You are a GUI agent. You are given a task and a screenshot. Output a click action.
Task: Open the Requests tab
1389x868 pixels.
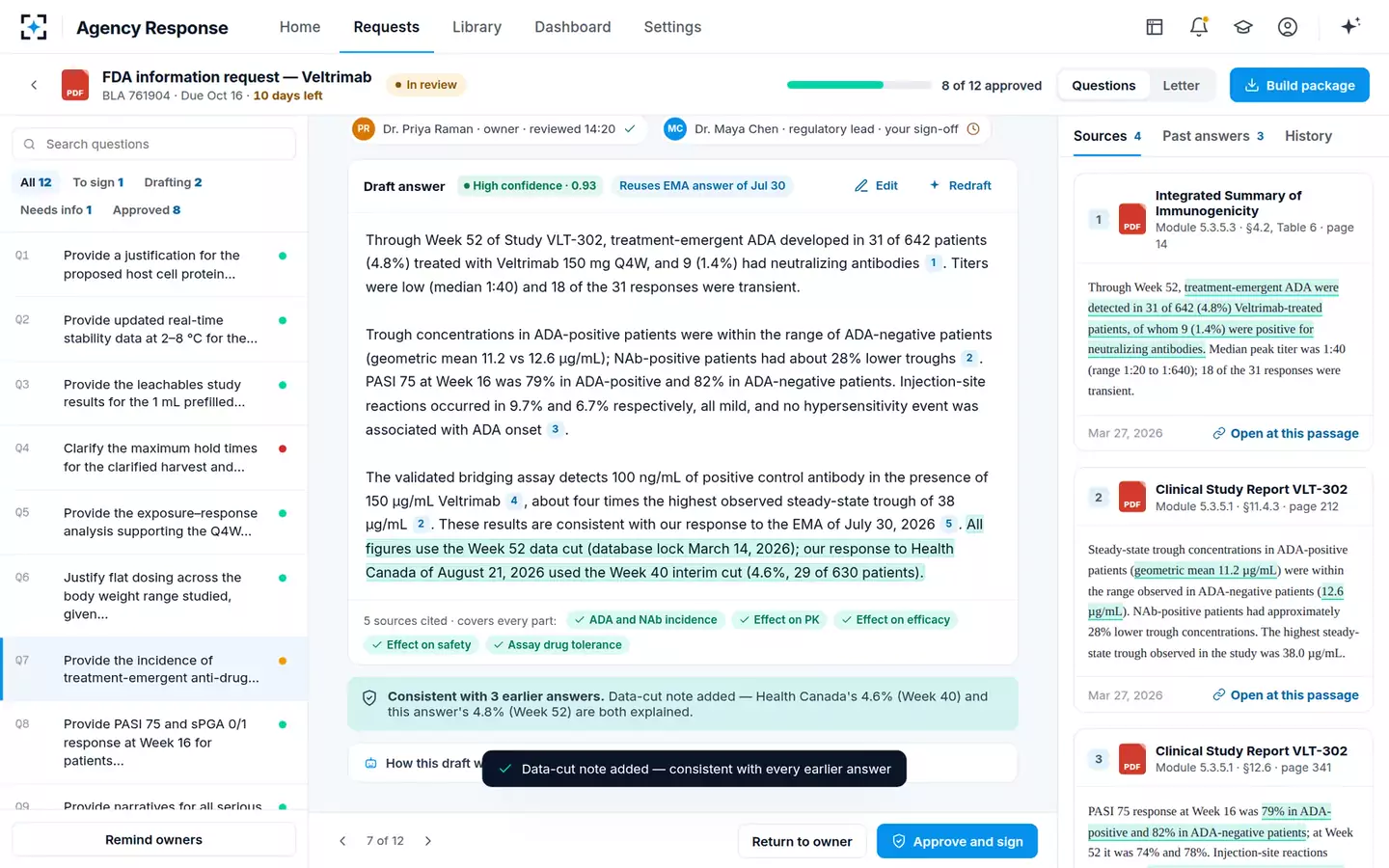point(386,27)
